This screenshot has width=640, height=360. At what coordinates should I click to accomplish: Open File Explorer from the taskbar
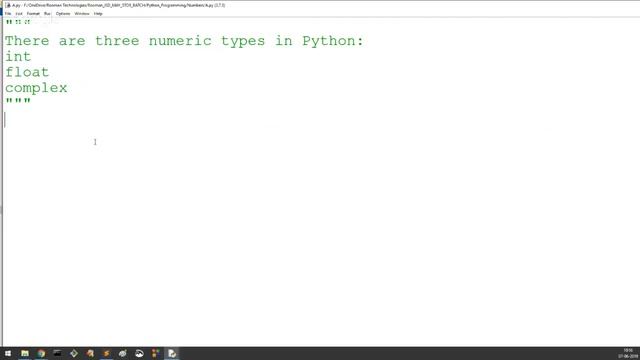[25, 353]
